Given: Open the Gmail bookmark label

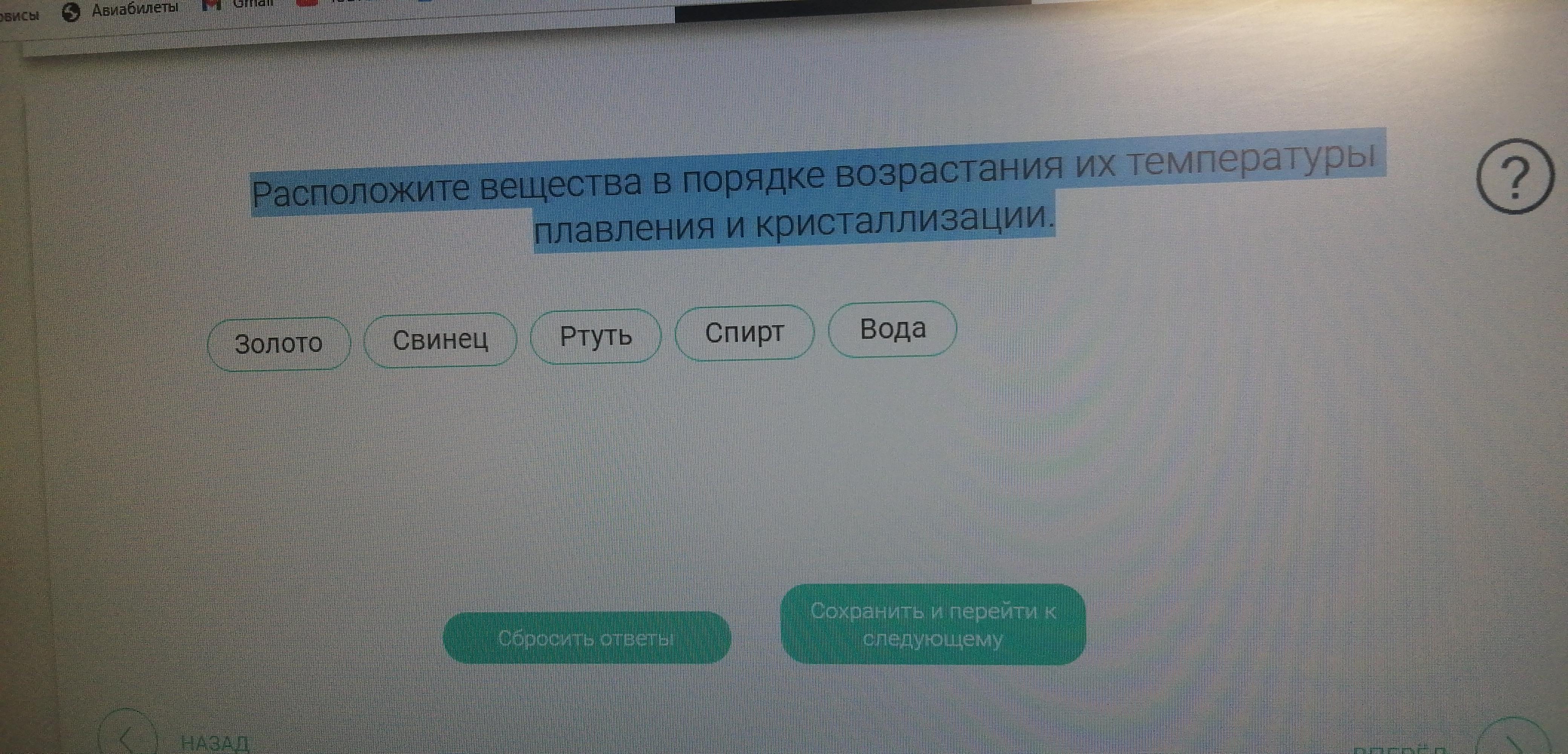Looking at the screenshot, I should coord(253,4).
